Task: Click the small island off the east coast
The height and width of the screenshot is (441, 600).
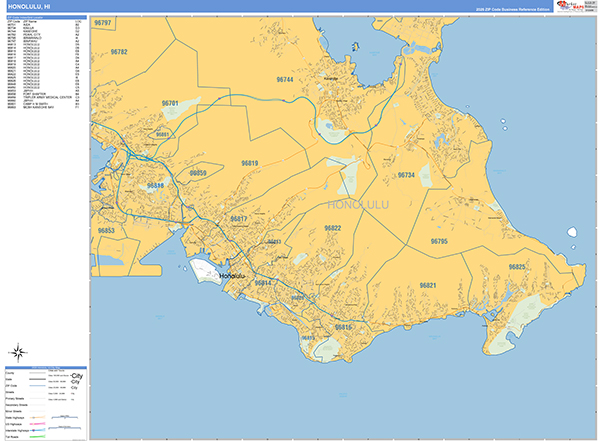Action: pyautogui.click(x=571, y=232)
